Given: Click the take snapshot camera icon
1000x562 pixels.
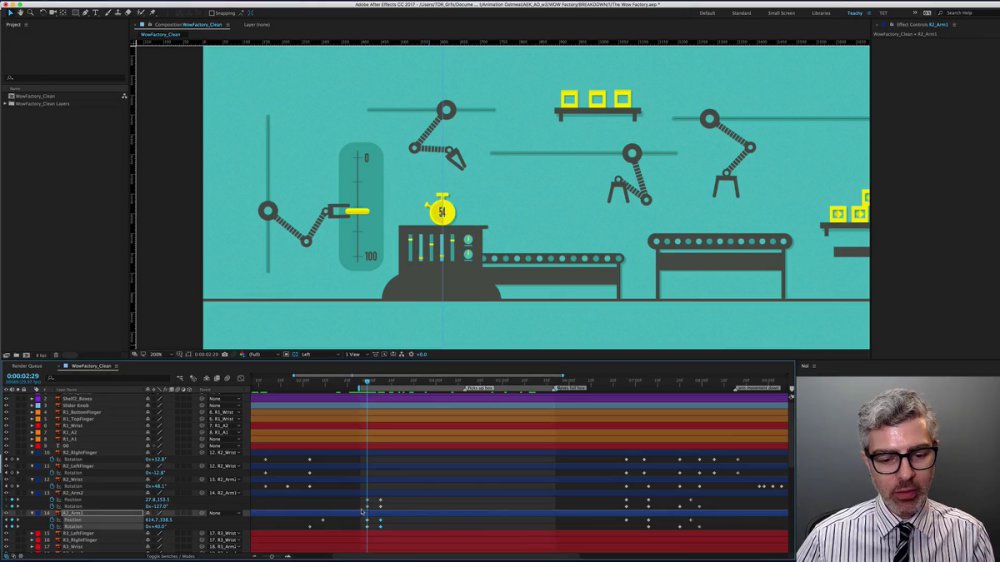Looking at the screenshot, I should click(x=224, y=354).
